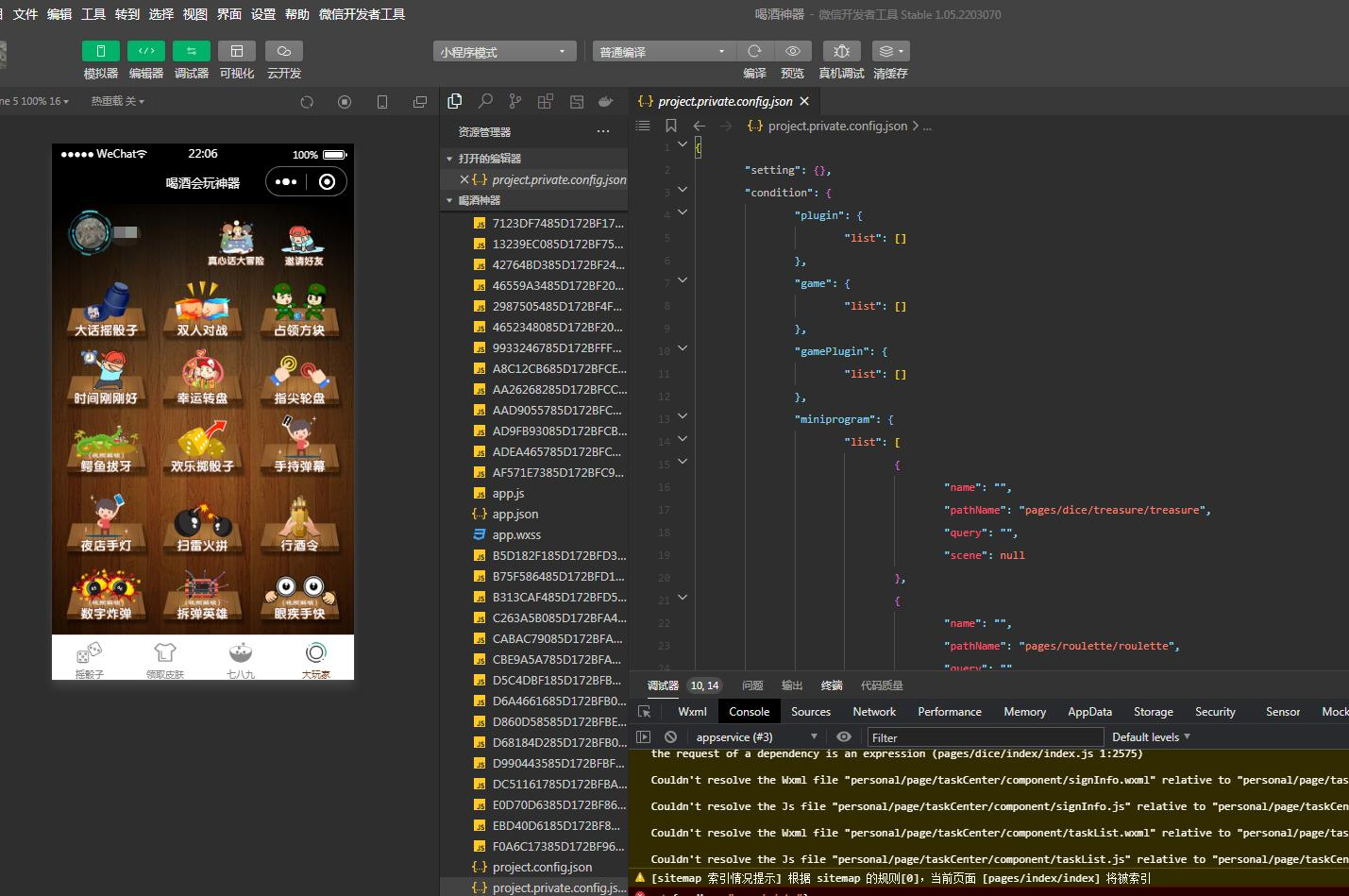The width and height of the screenshot is (1349, 896).
Task: Toggle the Simulator panel button
Action: coord(101,51)
